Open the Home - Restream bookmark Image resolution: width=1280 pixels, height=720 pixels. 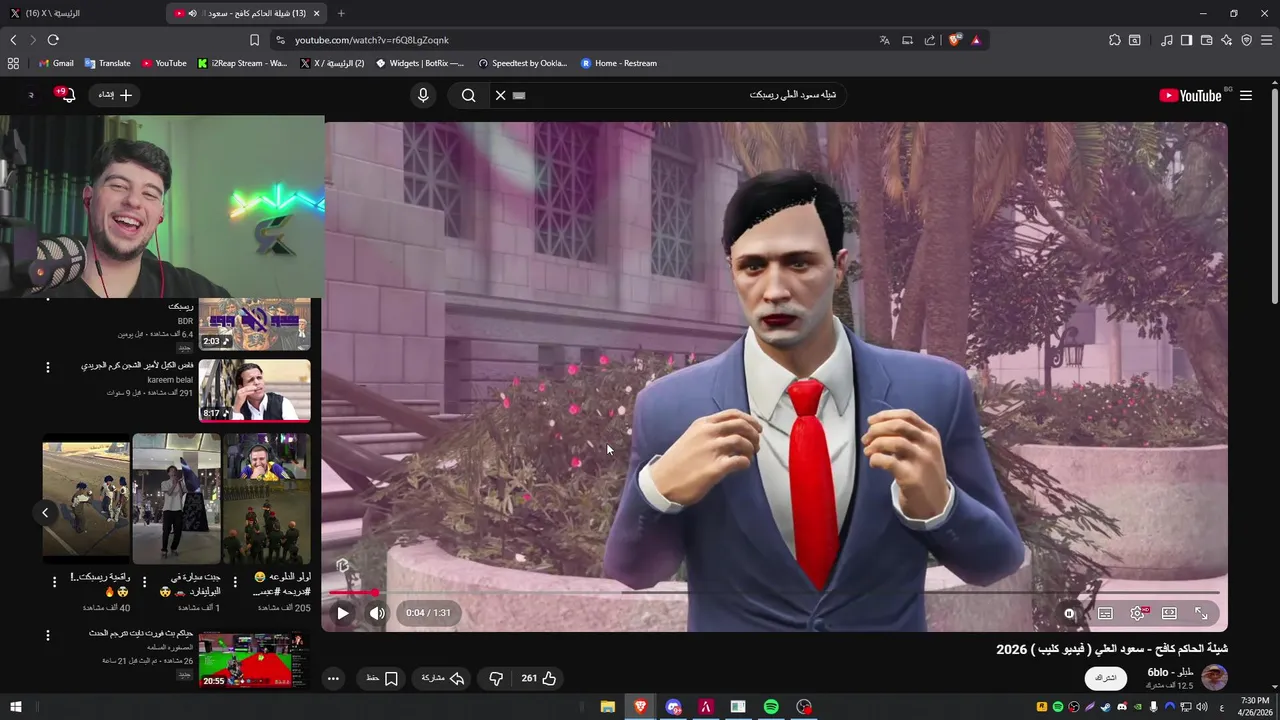pos(619,63)
